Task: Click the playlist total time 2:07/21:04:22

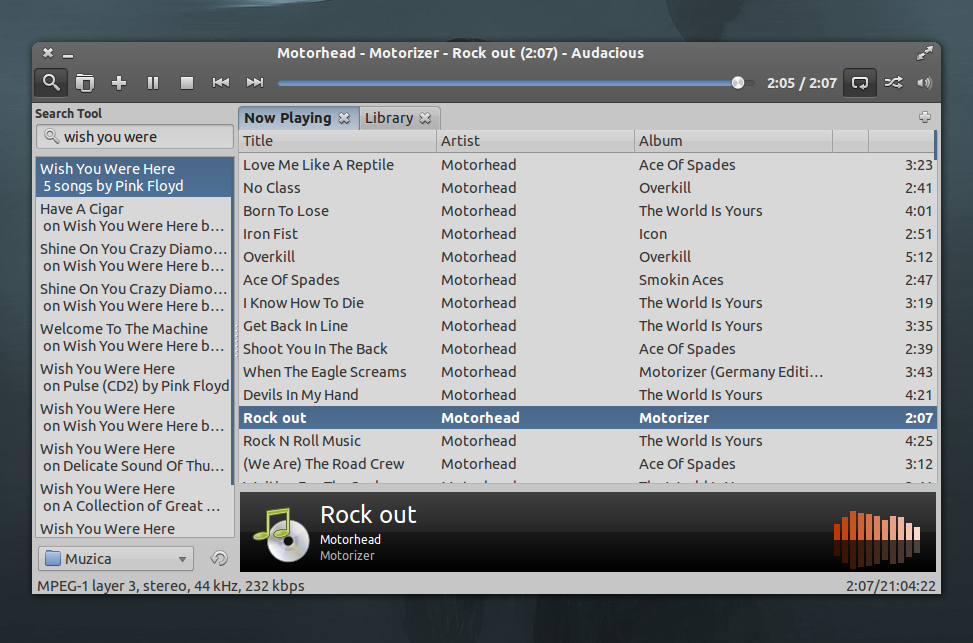Action: tap(890, 586)
